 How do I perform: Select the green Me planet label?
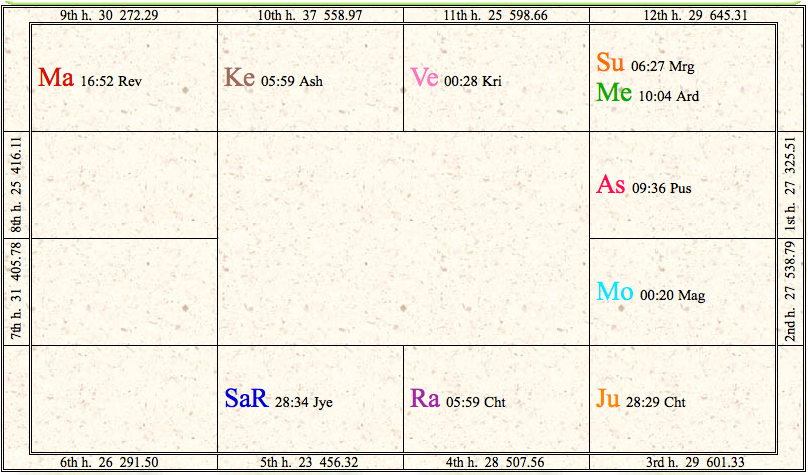pos(614,92)
